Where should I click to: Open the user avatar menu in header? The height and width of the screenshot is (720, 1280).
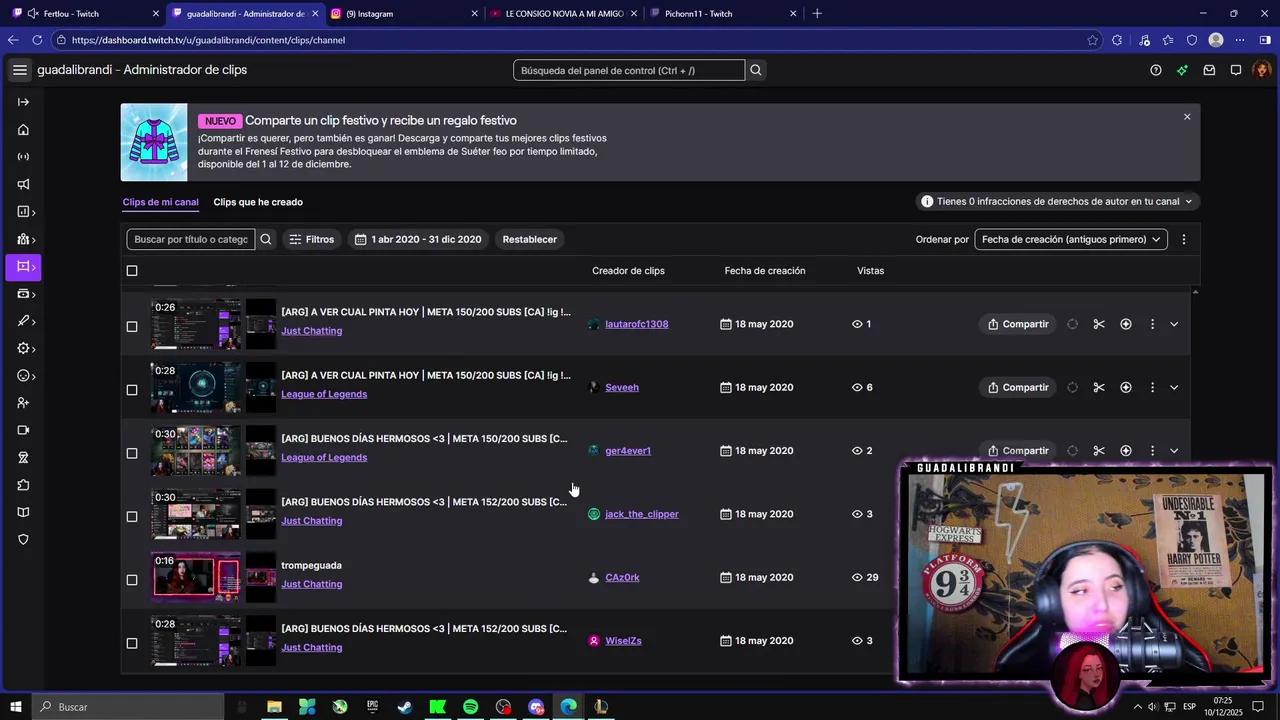(1262, 70)
